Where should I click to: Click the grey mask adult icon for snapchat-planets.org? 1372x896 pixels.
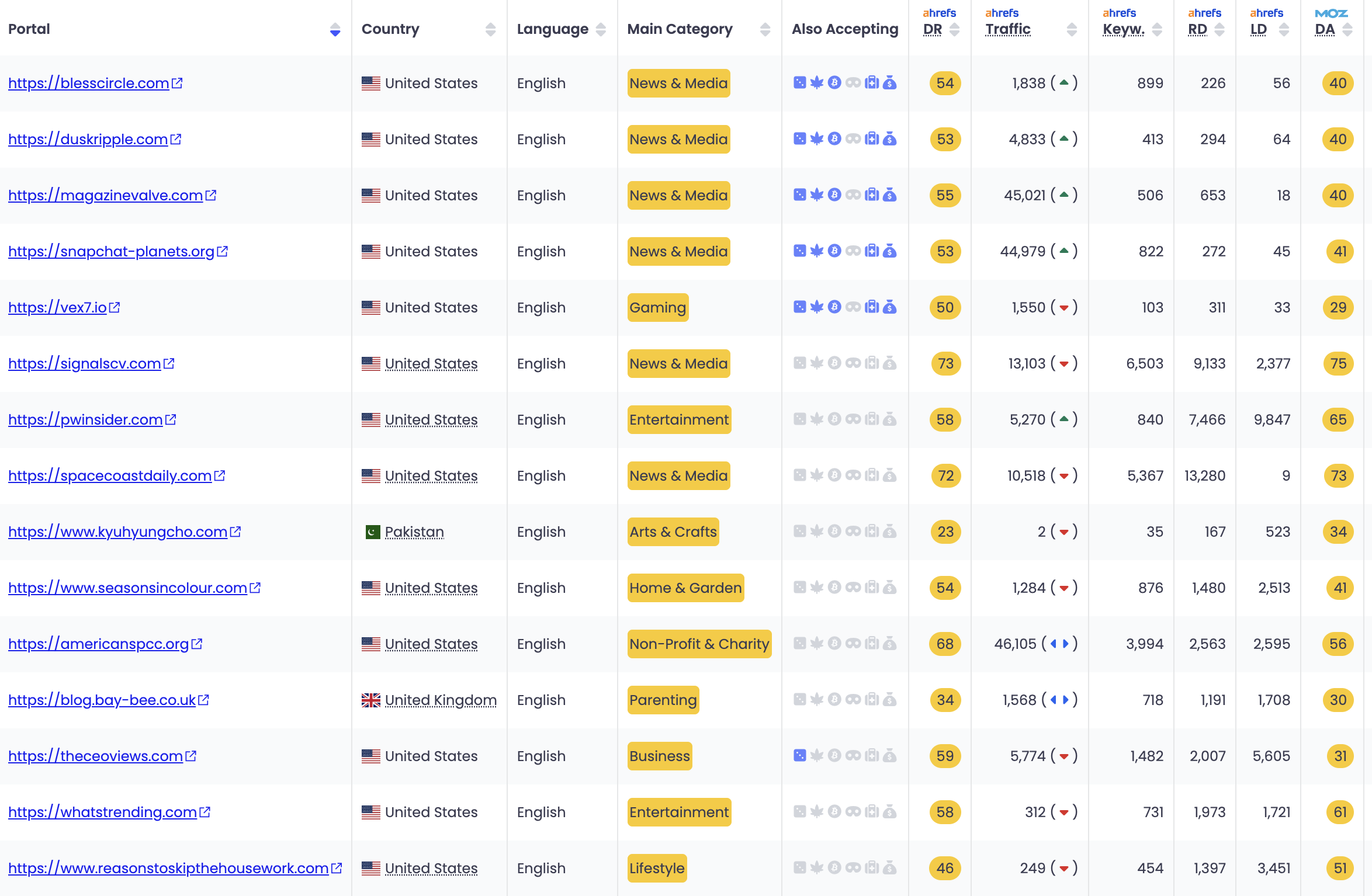pyautogui.click(x=853, y=251)
